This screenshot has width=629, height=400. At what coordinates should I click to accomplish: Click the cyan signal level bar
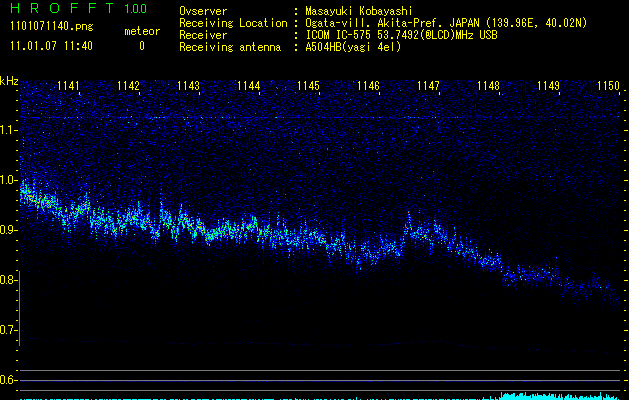[x=559, y=396]
